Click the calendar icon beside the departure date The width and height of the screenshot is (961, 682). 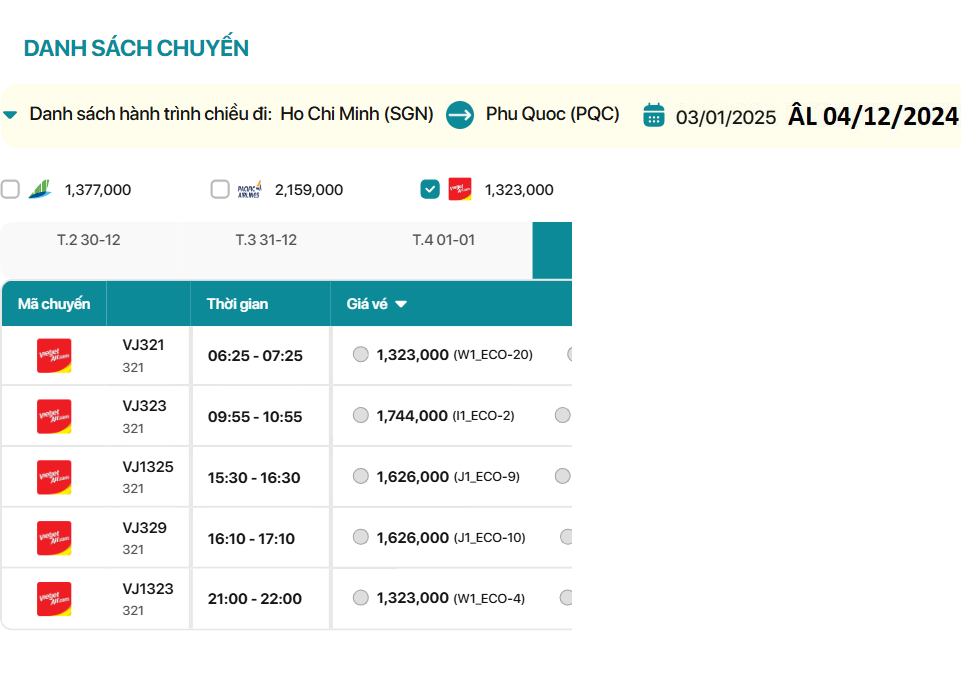click(653, 115)
